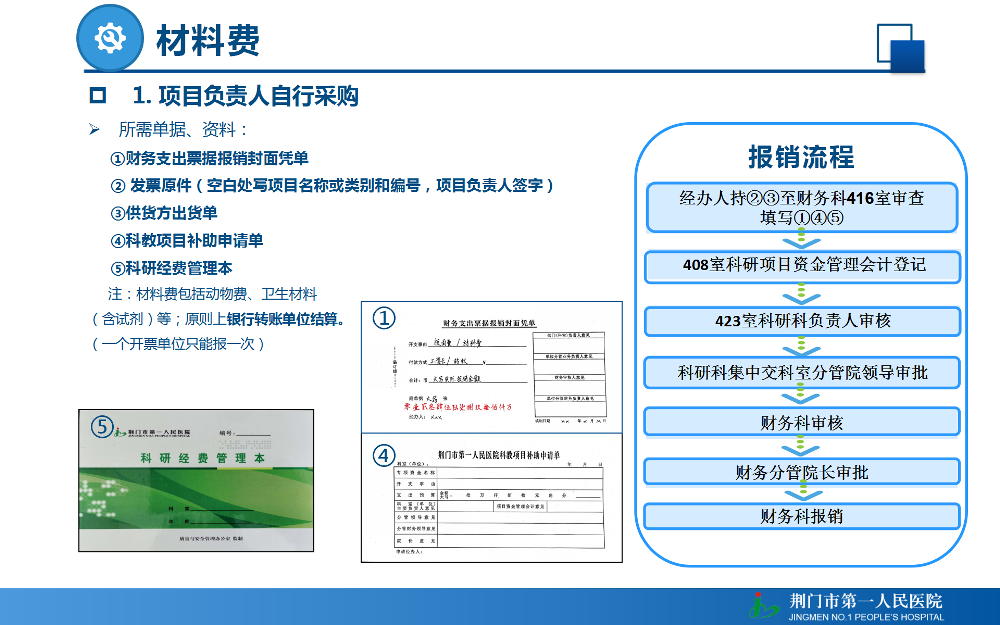Click the 报销流程 heading
The image size is (1000, 625).
[x=801, y=157]
